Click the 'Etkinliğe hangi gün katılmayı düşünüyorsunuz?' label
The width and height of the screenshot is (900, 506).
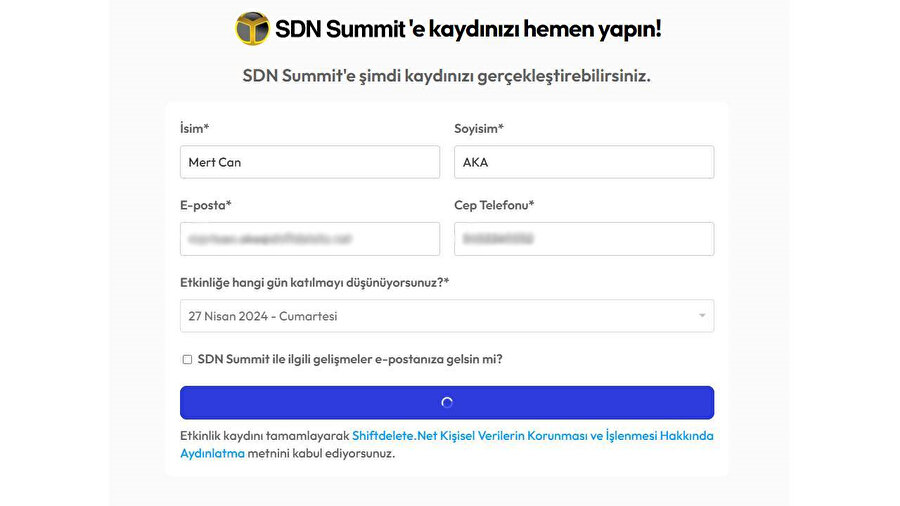click(314, 283)
